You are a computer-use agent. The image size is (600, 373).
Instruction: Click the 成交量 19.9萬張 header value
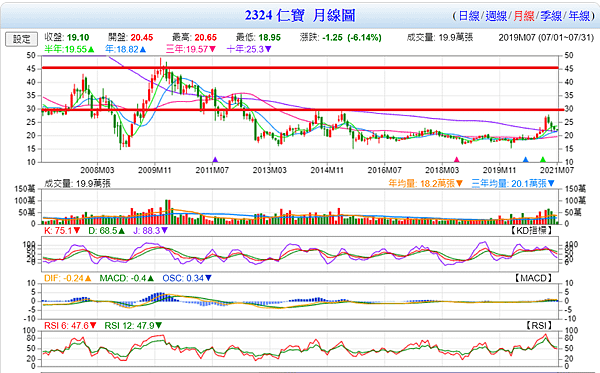[x=440, y=37]
